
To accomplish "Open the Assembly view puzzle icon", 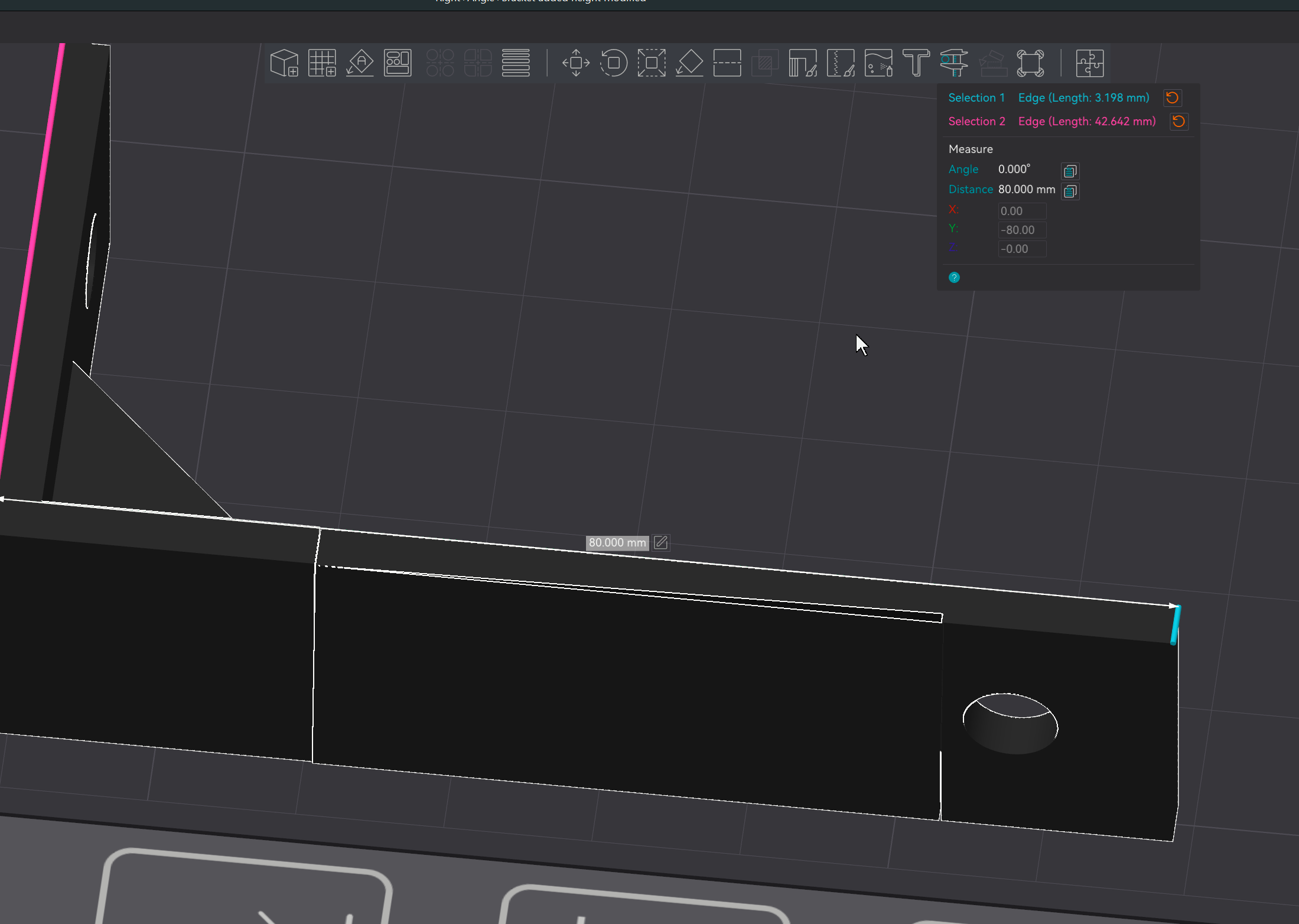I will (x=1090, y=63).
